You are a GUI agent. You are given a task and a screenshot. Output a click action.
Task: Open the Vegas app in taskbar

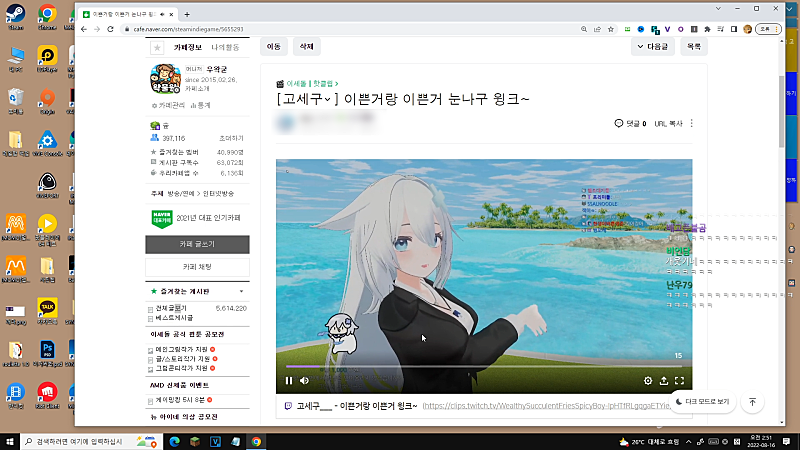click(x=215, y=442)
